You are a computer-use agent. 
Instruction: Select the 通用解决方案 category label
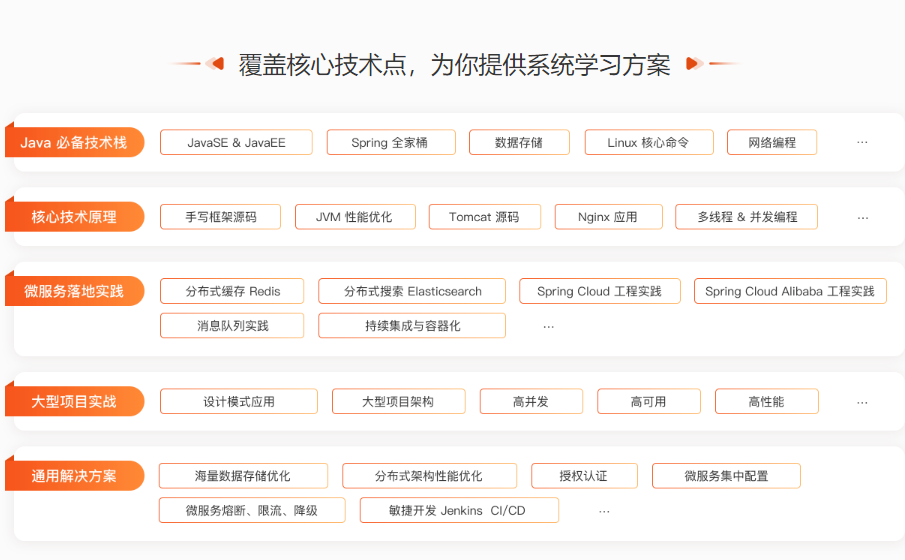[74, 476]
